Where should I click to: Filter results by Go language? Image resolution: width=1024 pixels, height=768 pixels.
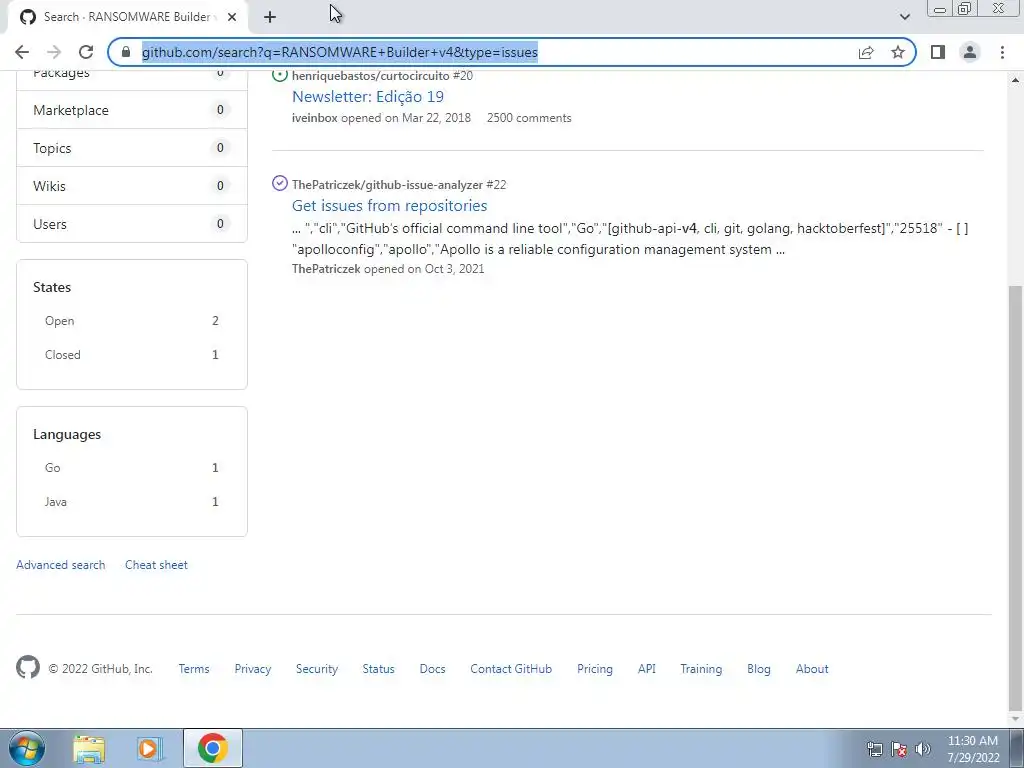pyautogui.click(x=132, y=468)
